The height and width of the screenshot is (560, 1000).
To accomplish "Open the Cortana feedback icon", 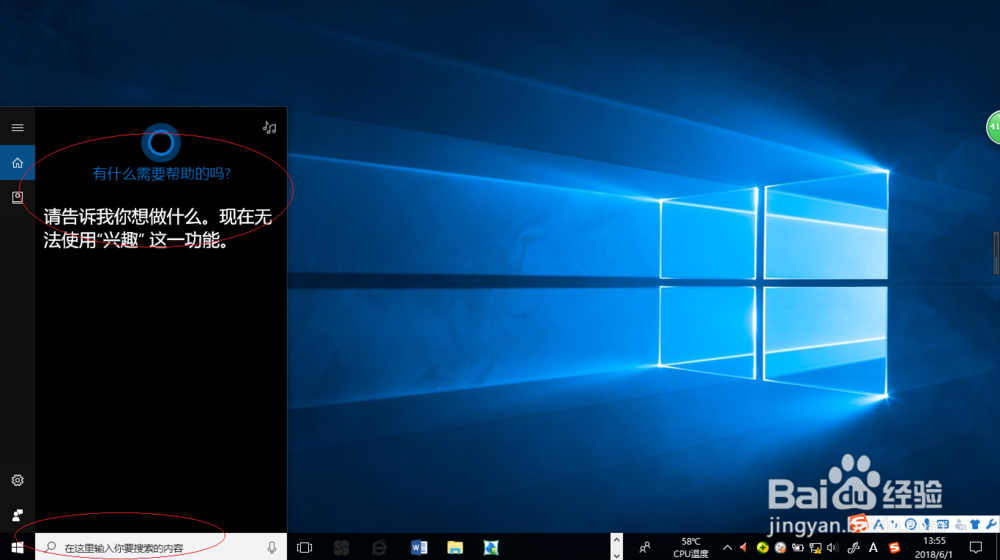I will pos(17,515).
